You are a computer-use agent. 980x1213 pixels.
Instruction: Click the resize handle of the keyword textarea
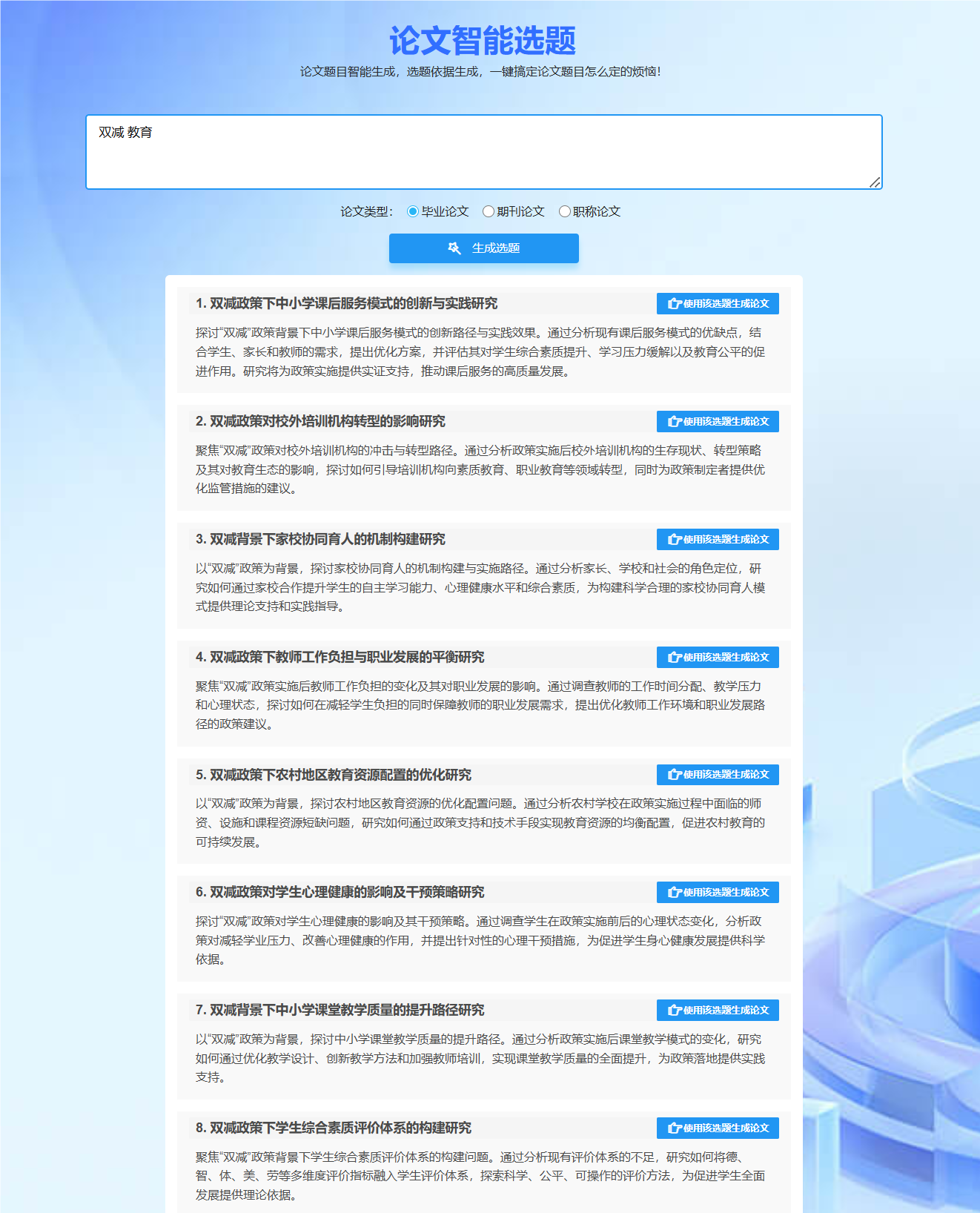[x=875, y=182]
